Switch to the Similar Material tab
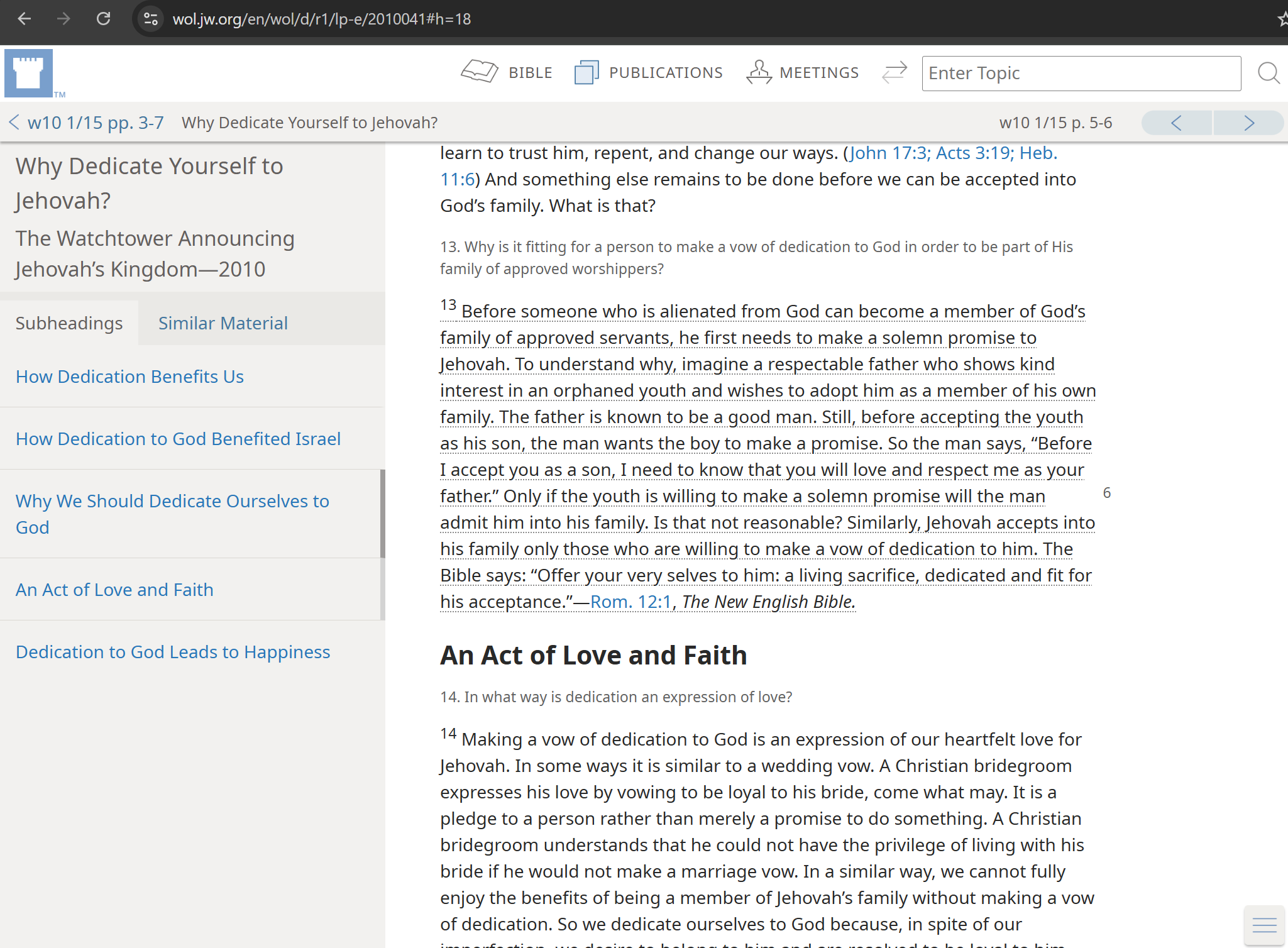This screenshot has width=1288, height=948. pos(223,323)
